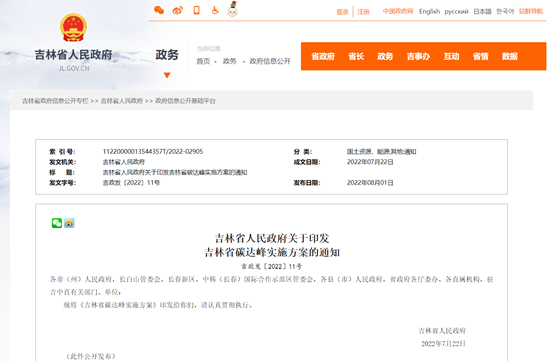Screen dimensions: 550x361
Task: Select document number 吉政发〔2022〕11号 in table
Action: (x=131, y=183)
